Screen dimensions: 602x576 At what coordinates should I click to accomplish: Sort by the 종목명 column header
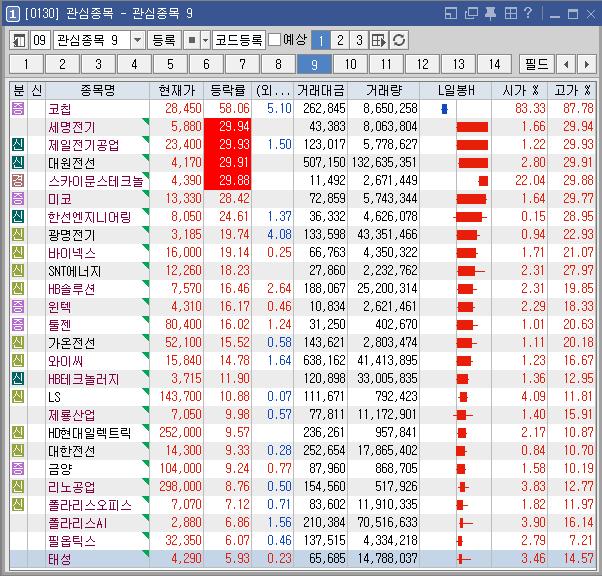(98, 91)
